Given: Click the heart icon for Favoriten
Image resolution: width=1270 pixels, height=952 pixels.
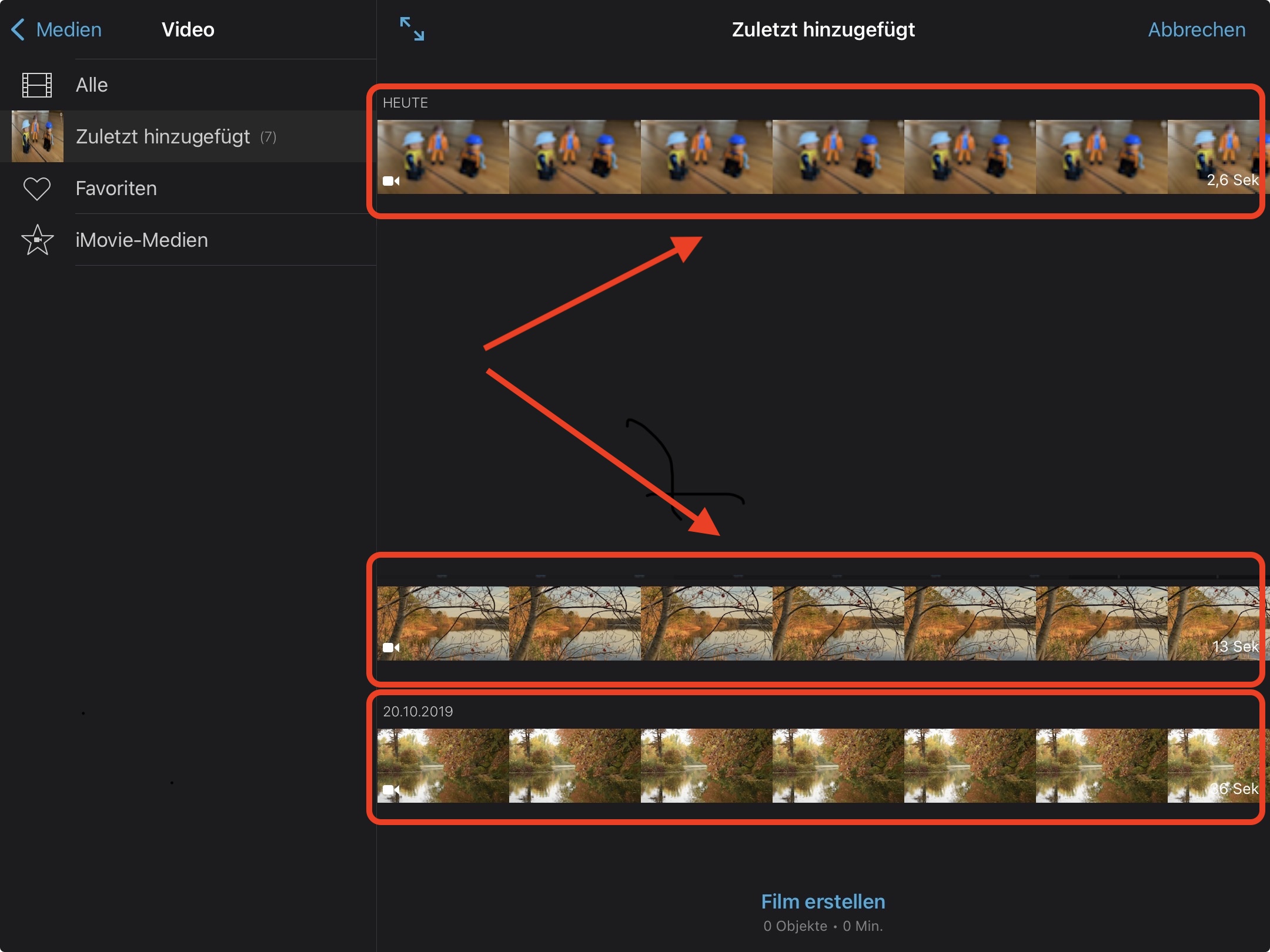Looking at the screenshot, I should pos(36,189).
